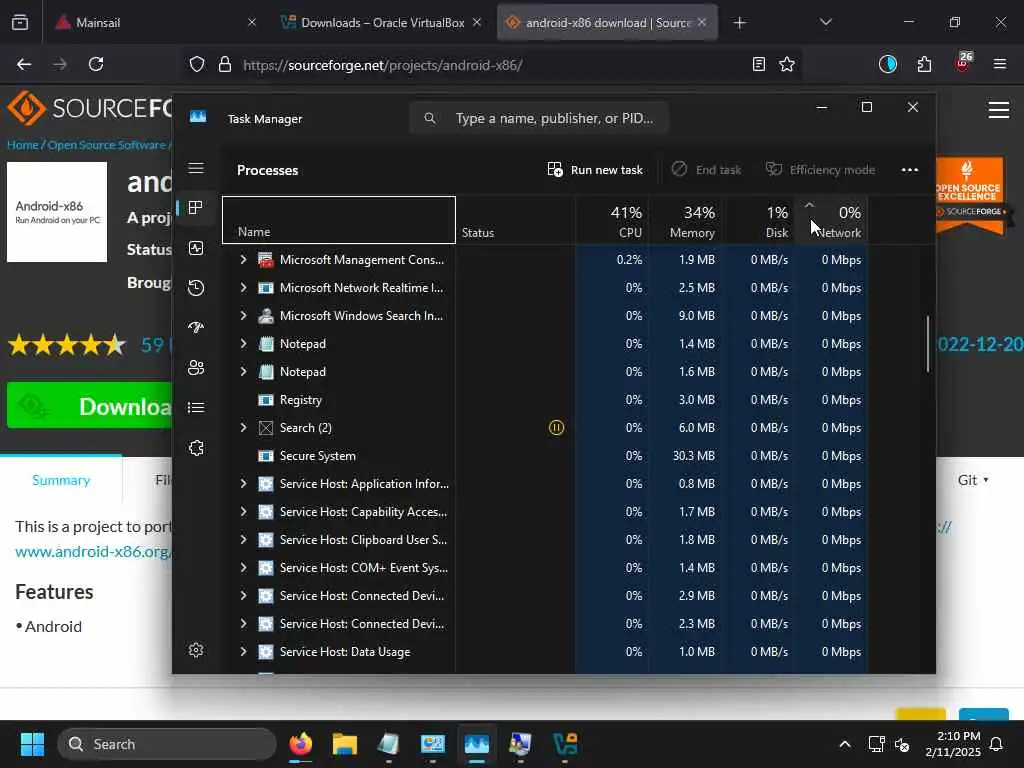1024x768 pixels.
Task: Sort processes by Name column header
Action: coord(339,220)
